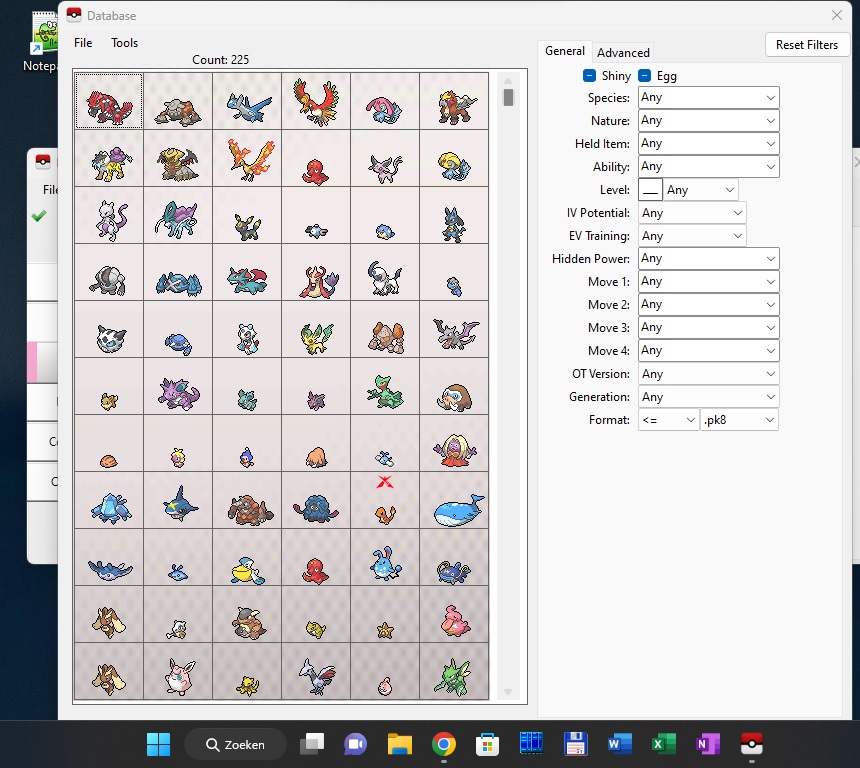Image resolution: width=860 pixels, height=768 pixels.
Task: Expand the Held Item dropdown
Action: pyautogui.click(x=708, y=144)
